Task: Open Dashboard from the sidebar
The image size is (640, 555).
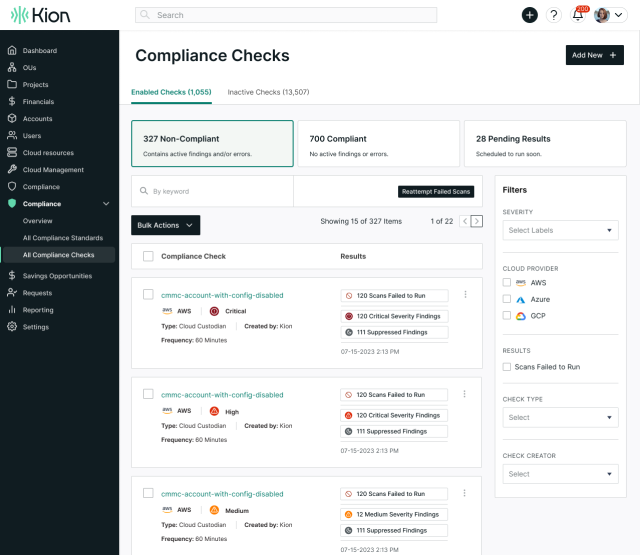Action: point(40,50)
